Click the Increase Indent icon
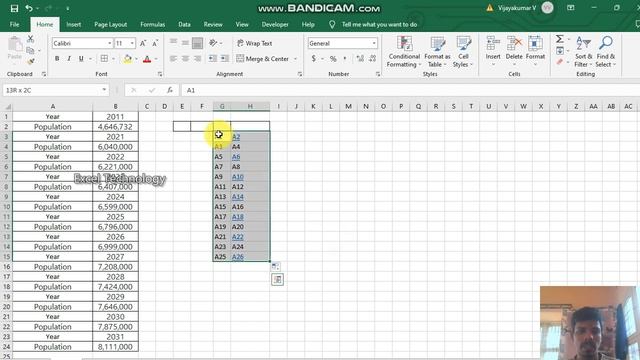 point(225,59)
